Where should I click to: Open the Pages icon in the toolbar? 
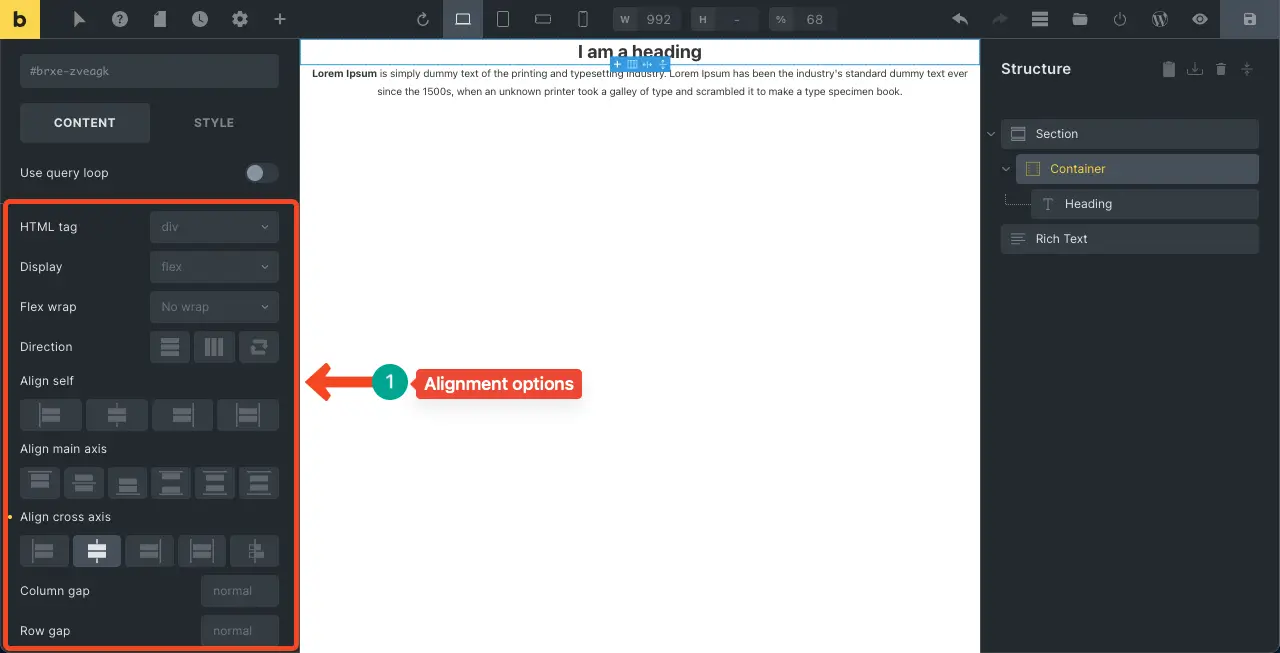160,19
